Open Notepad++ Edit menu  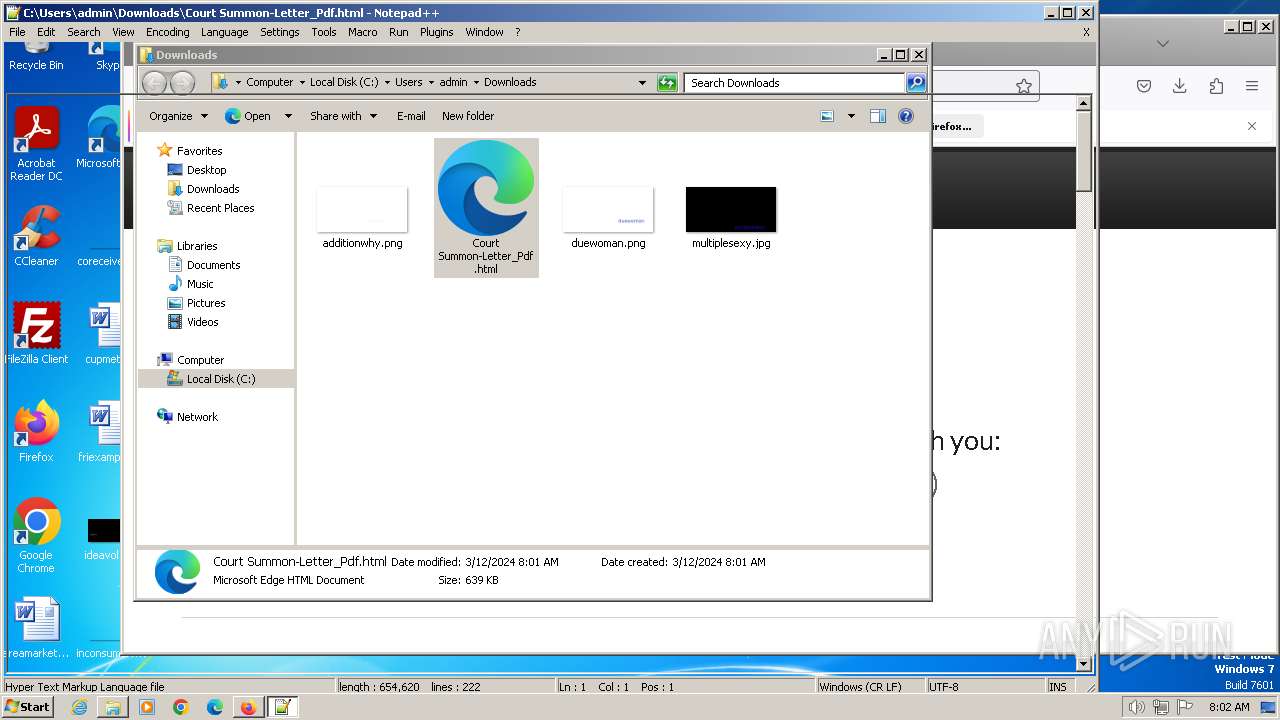[46, 32]
